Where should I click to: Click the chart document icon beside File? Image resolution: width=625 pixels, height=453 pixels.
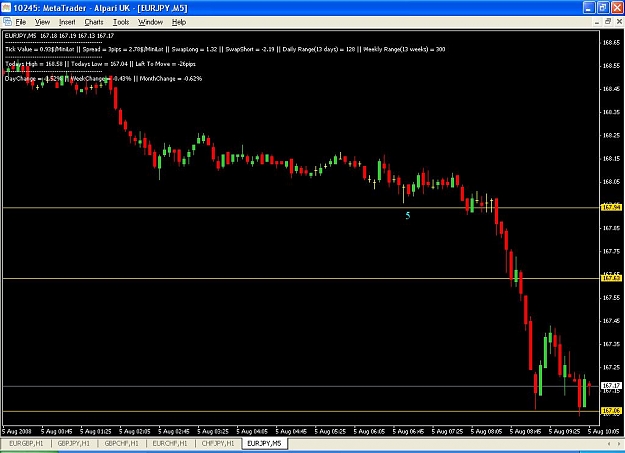(7, 22)
